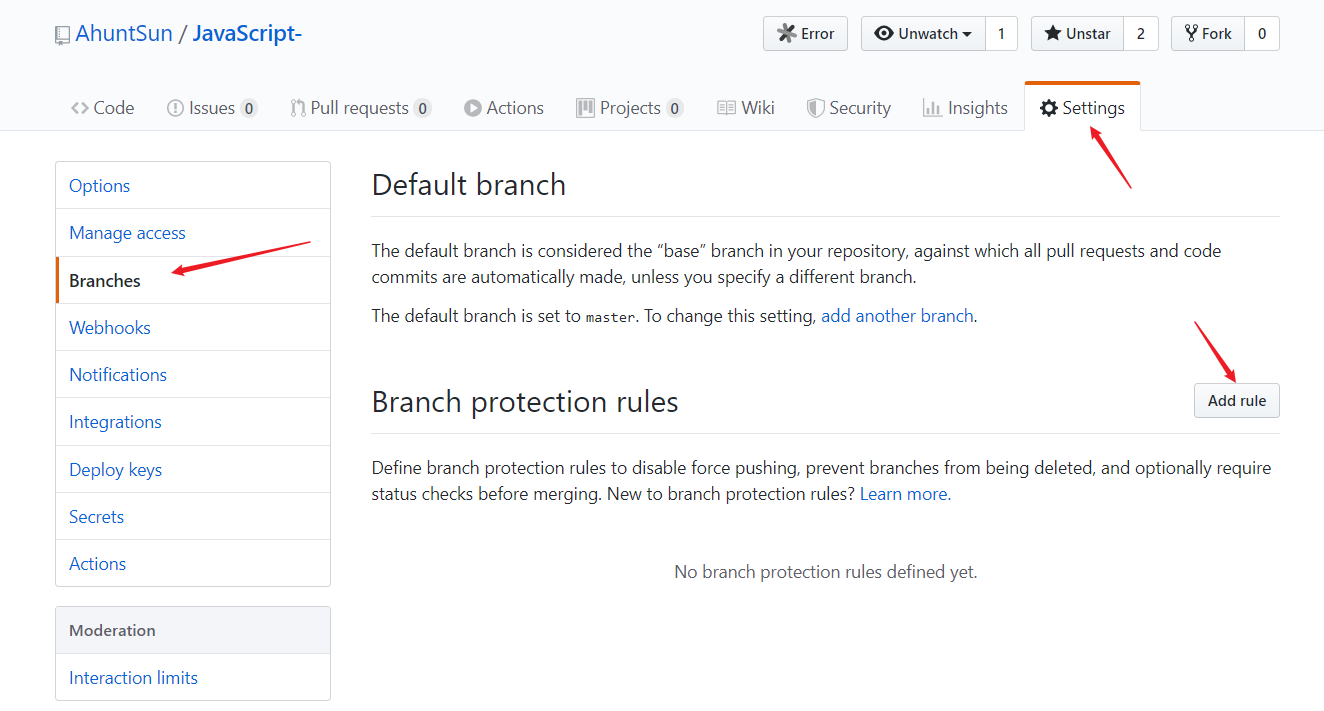Click the Code tab brackets icon
1324x711 pixels.
coord(80,108)
